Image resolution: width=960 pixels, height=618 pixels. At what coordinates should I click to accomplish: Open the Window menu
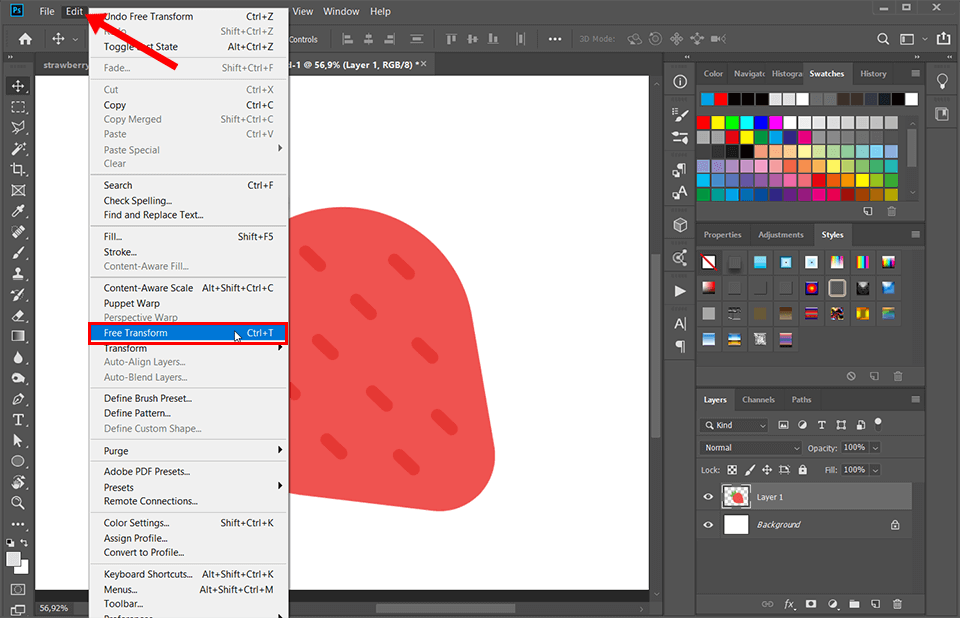(341, 11)
